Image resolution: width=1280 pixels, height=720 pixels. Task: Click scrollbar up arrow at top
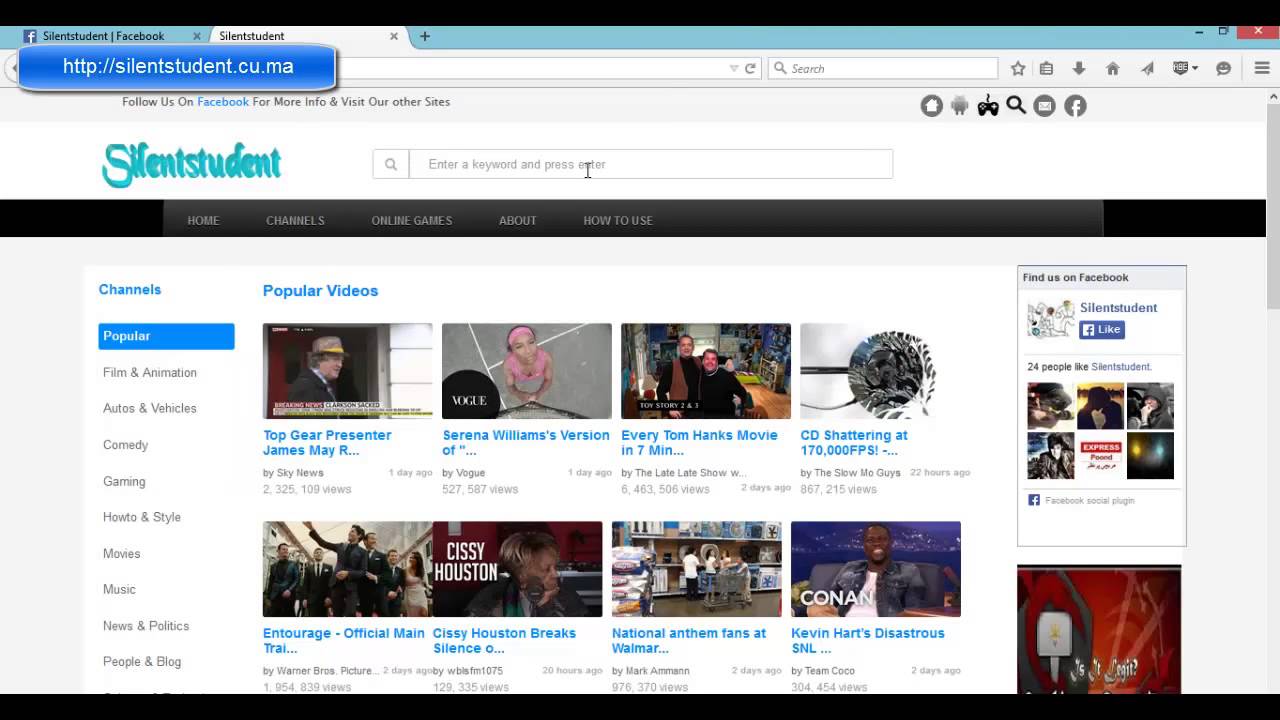point(1272,95)
